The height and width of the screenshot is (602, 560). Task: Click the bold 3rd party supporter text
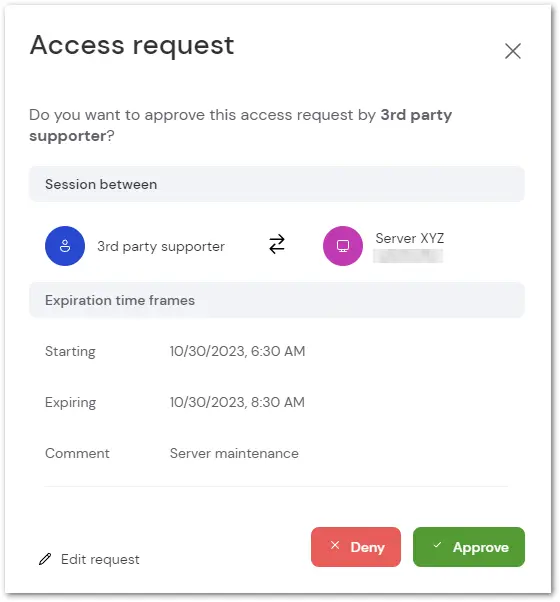pos(241,125)
